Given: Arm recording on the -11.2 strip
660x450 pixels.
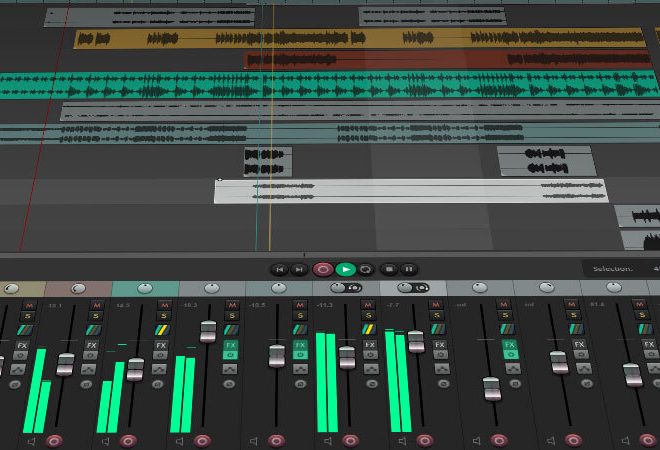Looking at the screenshot, I should pos(350,440).
